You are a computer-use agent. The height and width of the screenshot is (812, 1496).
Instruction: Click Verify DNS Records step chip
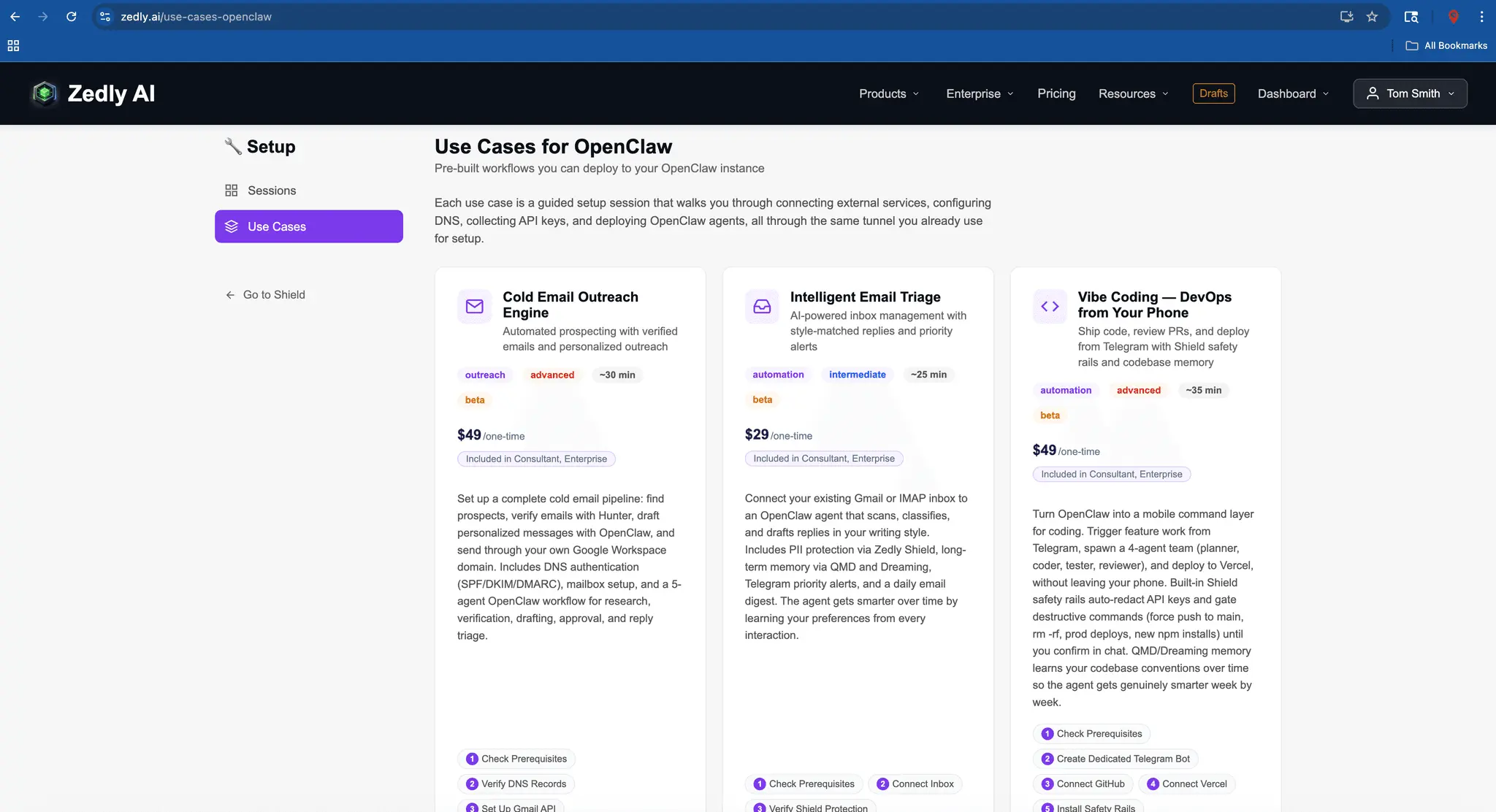(x=516, y=784)
